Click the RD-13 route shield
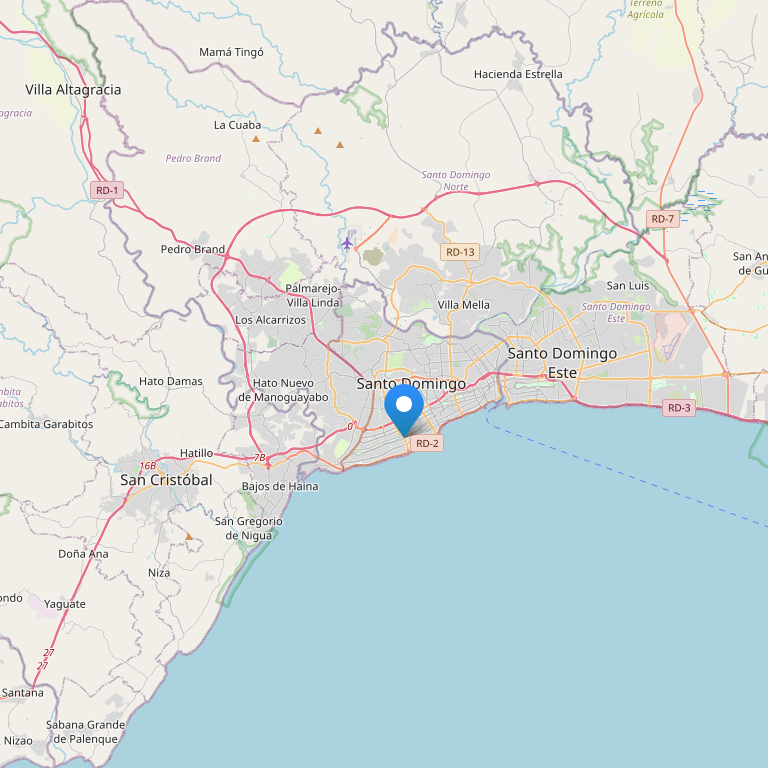The width and height of the screenshot is (768, 768). (x=460, y=252)
